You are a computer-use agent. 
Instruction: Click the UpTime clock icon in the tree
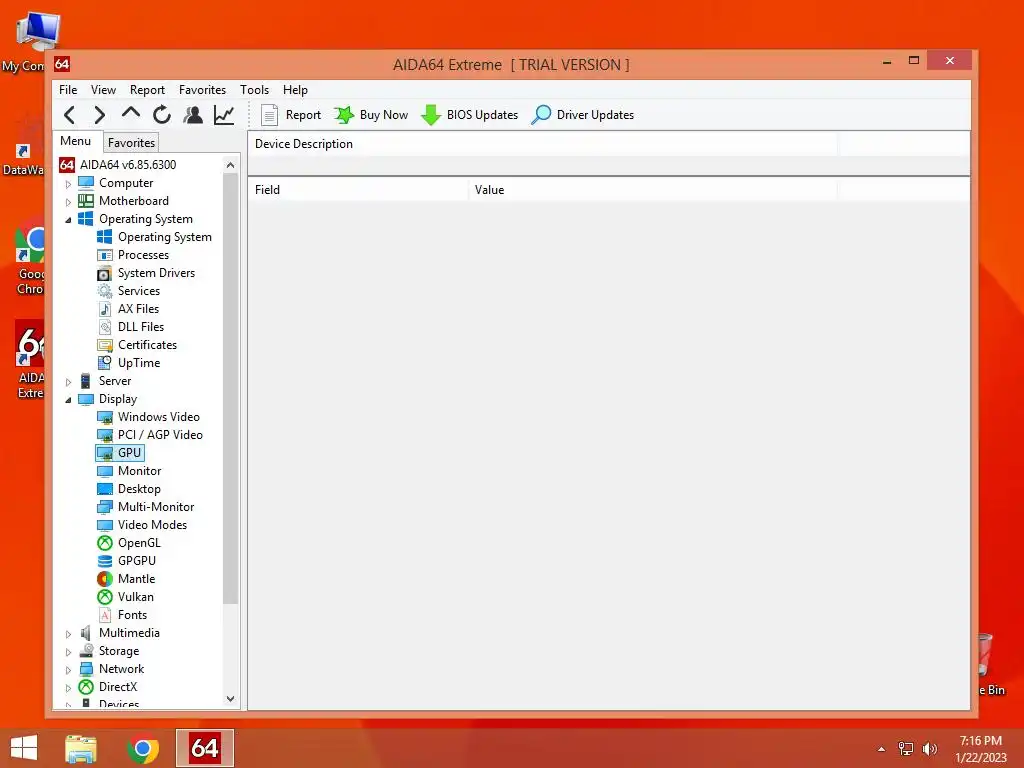coord(104,363)
